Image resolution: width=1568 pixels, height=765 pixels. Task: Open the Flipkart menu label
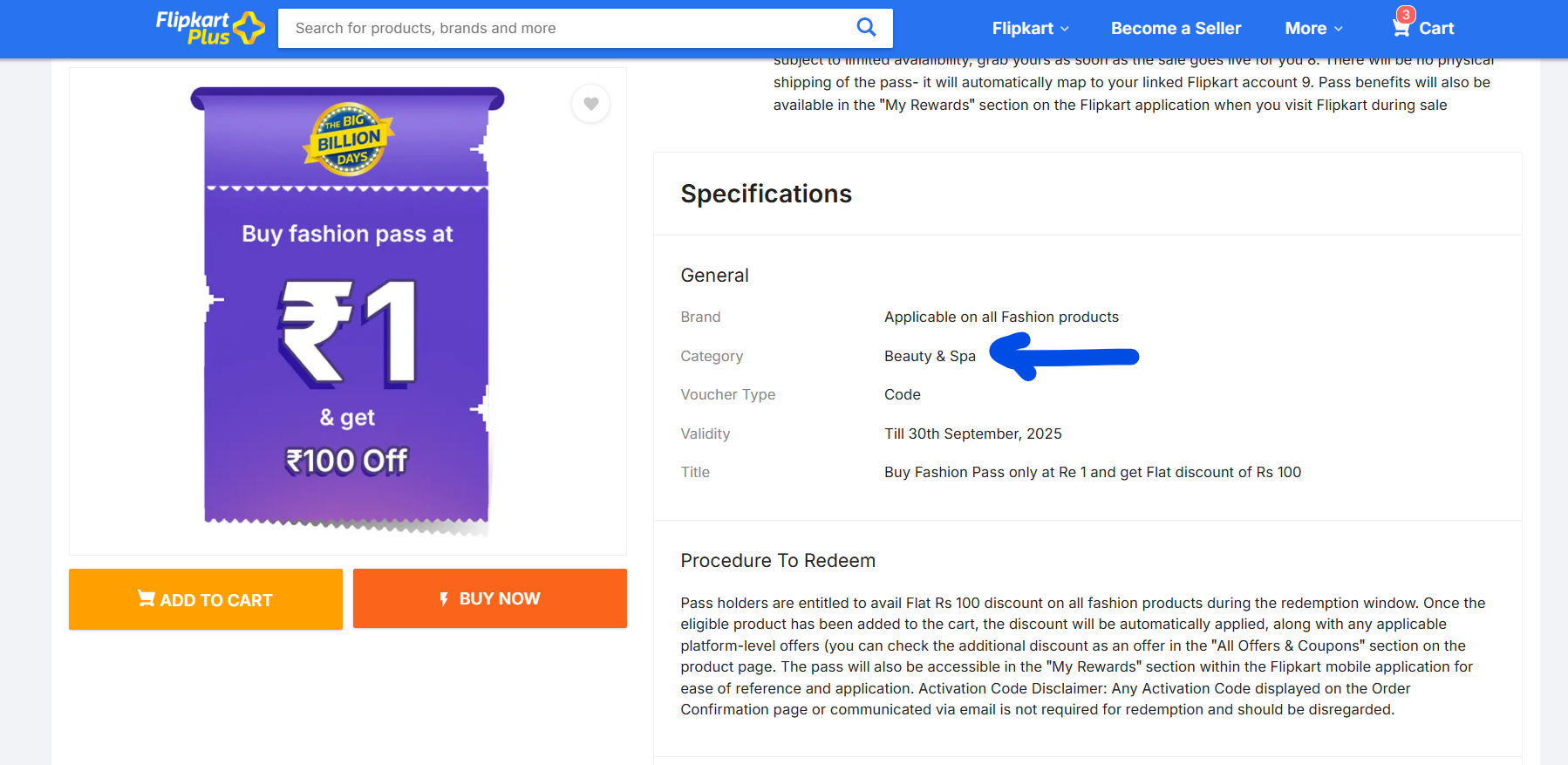coord(1022,29)
